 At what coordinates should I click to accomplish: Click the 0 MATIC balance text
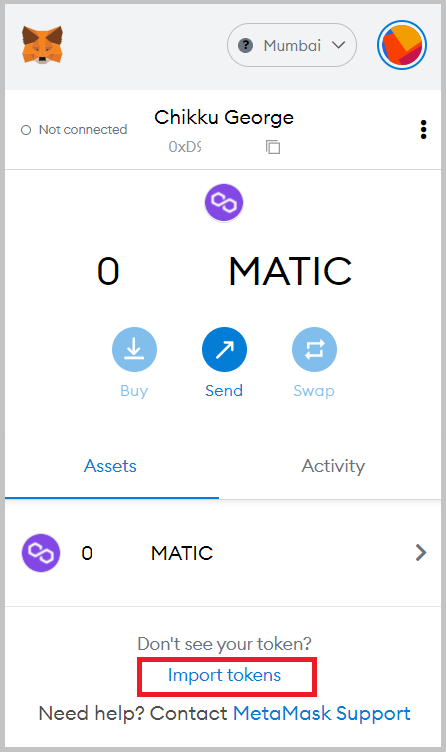tap(224, 271)
